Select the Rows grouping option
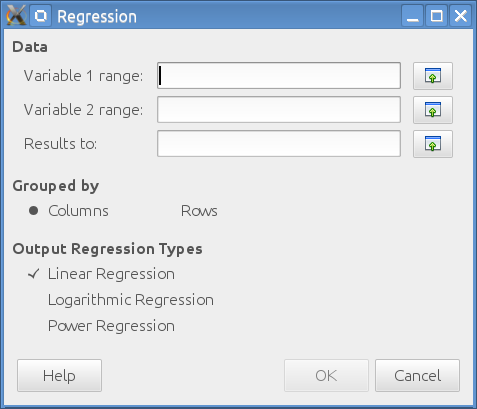The image size is (477, 409). (x=199, y=211)
